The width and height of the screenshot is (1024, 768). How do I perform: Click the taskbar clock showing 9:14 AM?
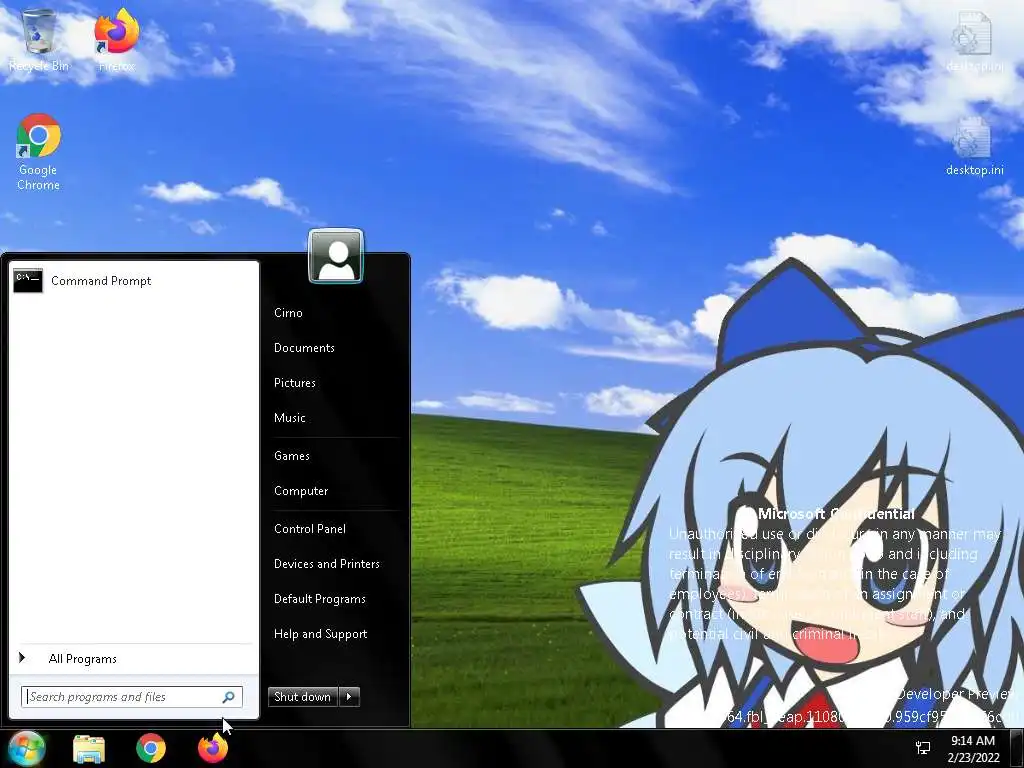click(x=973, y=748)
